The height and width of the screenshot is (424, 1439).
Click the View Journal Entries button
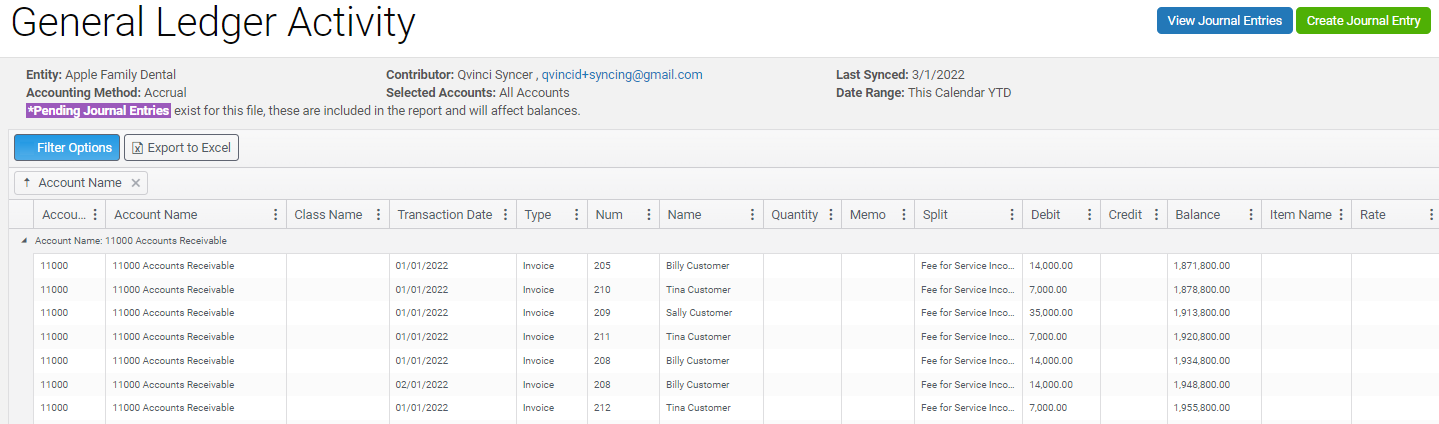1224,21
